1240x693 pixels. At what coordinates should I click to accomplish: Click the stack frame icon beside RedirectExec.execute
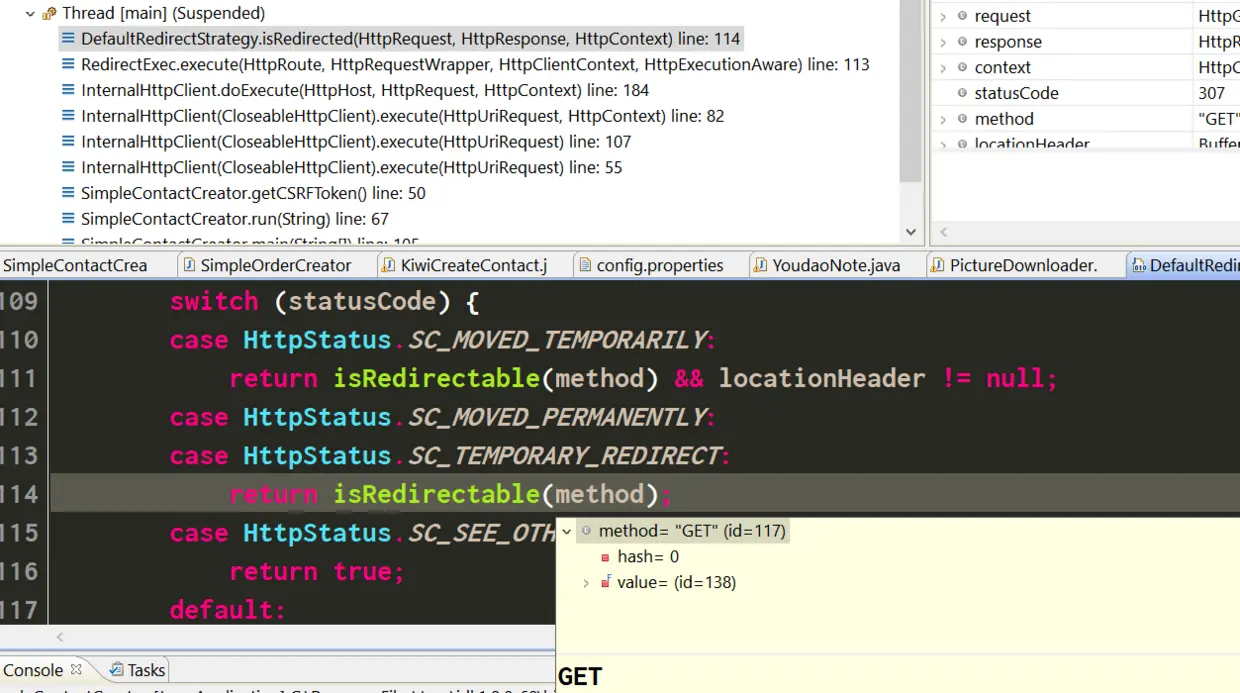[x=68, y=65]
